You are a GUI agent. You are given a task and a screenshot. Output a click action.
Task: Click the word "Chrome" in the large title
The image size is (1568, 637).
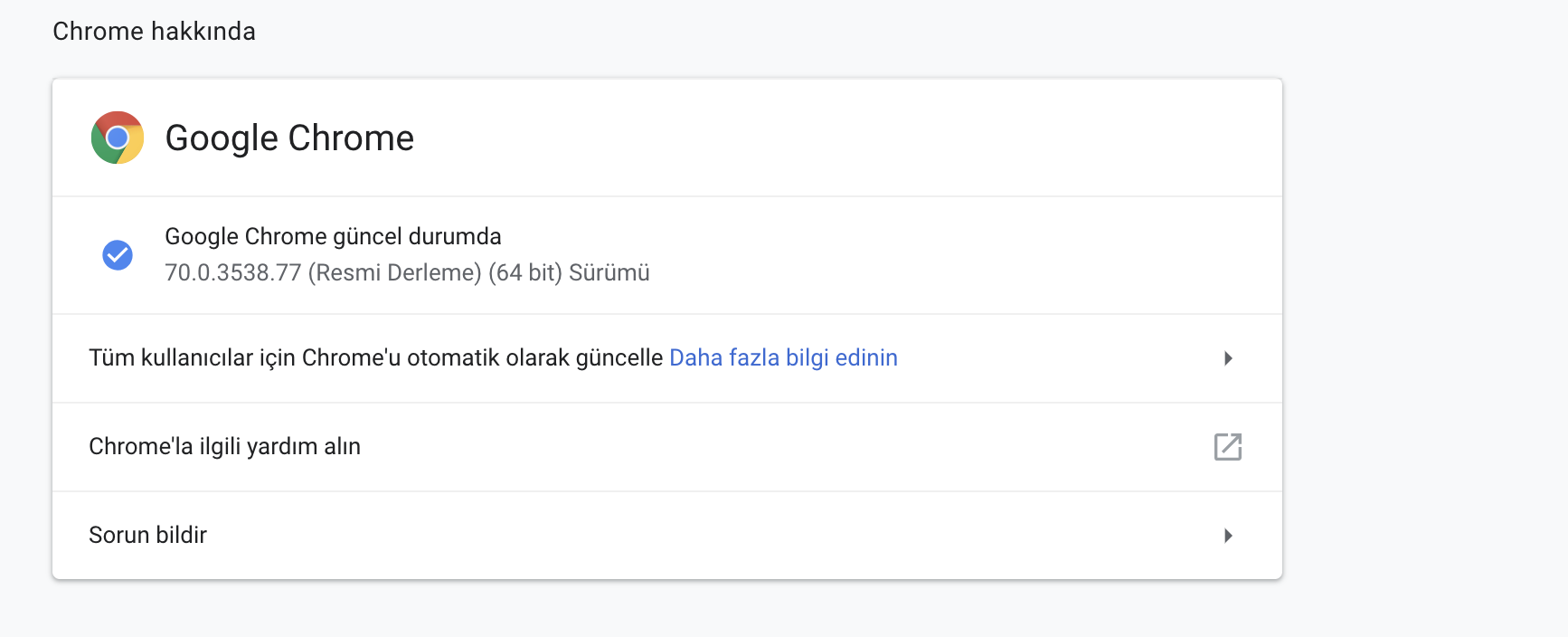(x=351, y=138)
